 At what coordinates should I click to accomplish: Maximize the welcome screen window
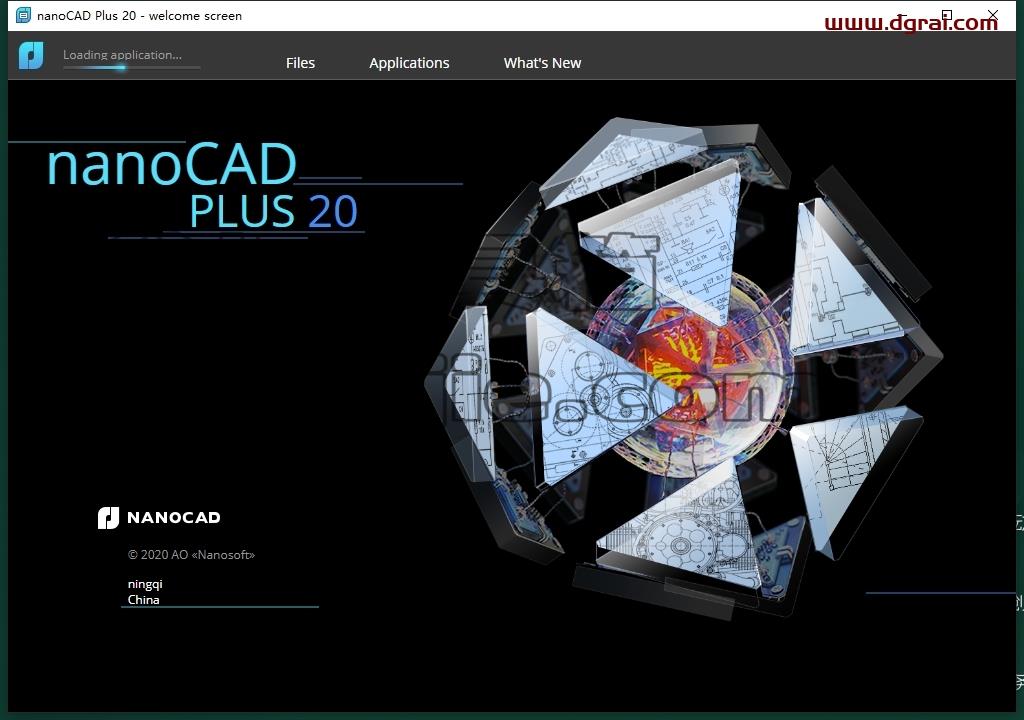click(x=947, y=15)
